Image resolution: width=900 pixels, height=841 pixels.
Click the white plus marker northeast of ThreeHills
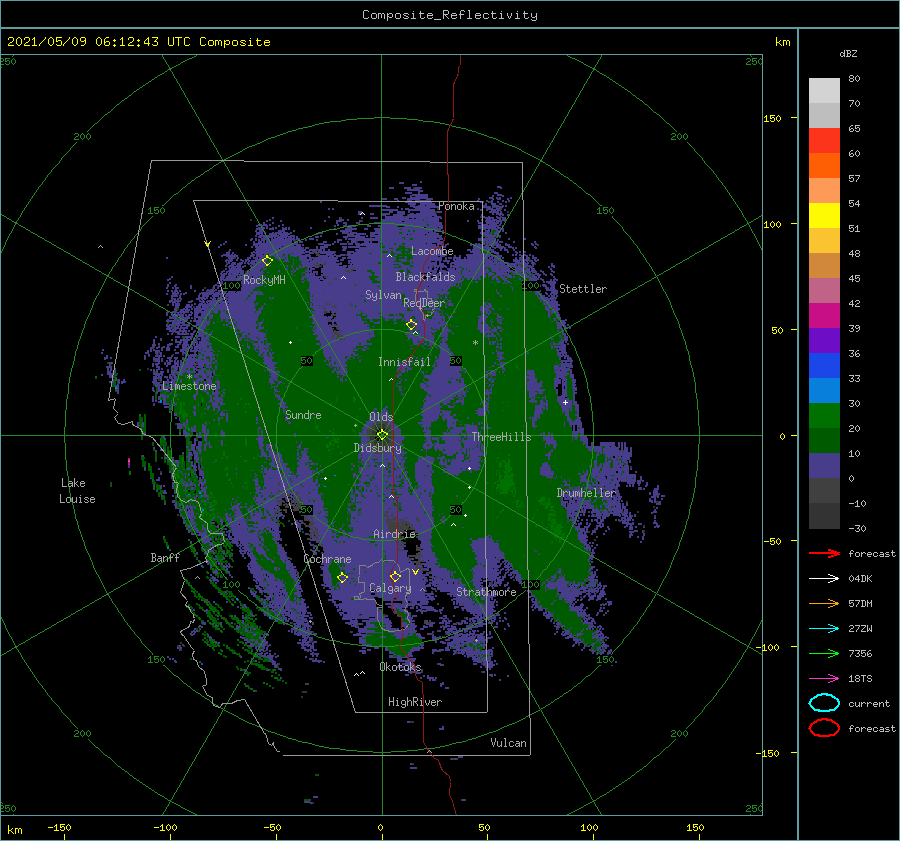(x=565, y=402)
